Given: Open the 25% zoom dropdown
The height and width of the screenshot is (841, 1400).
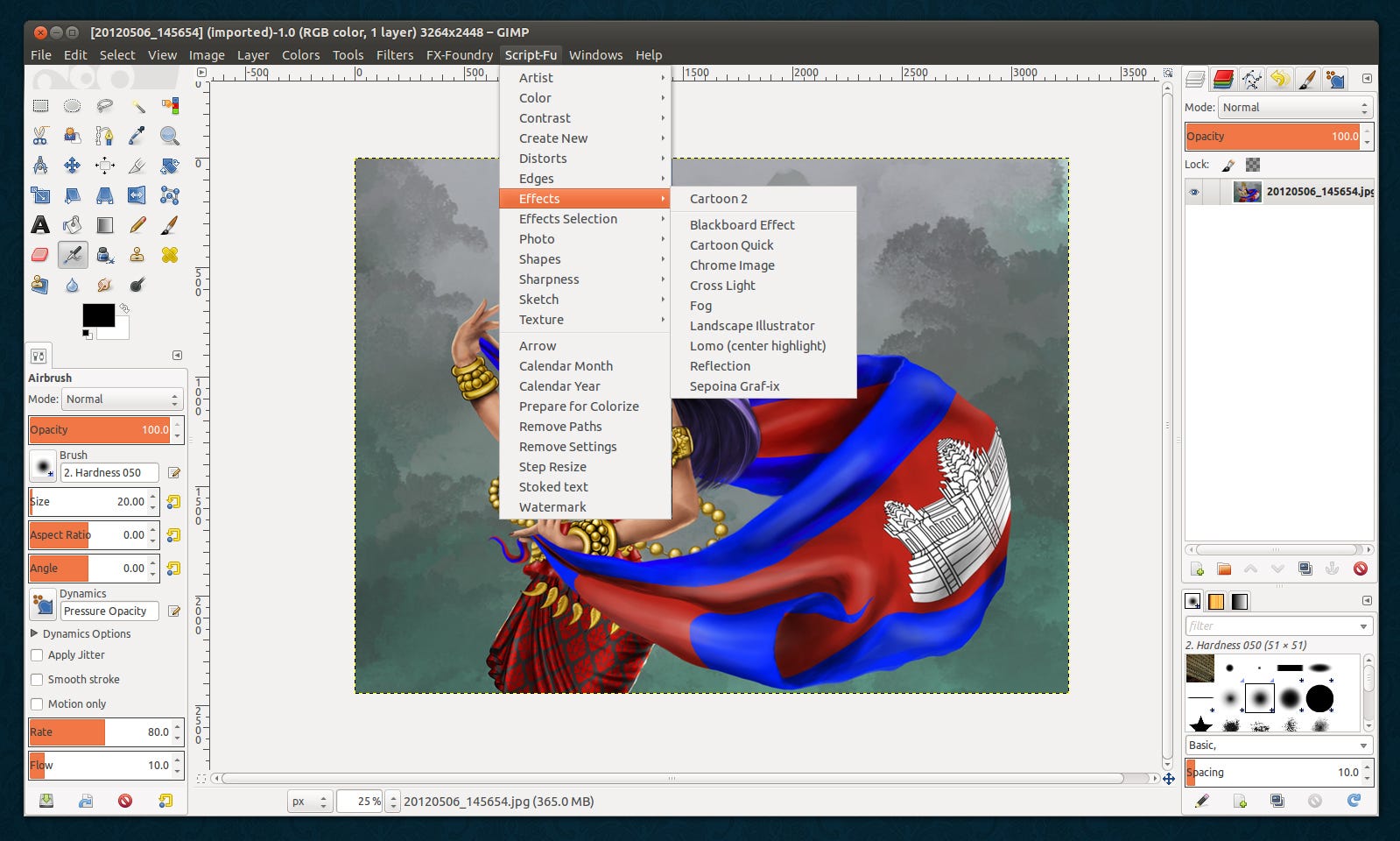Looking at the screenshot, I should tap(393, 802).
